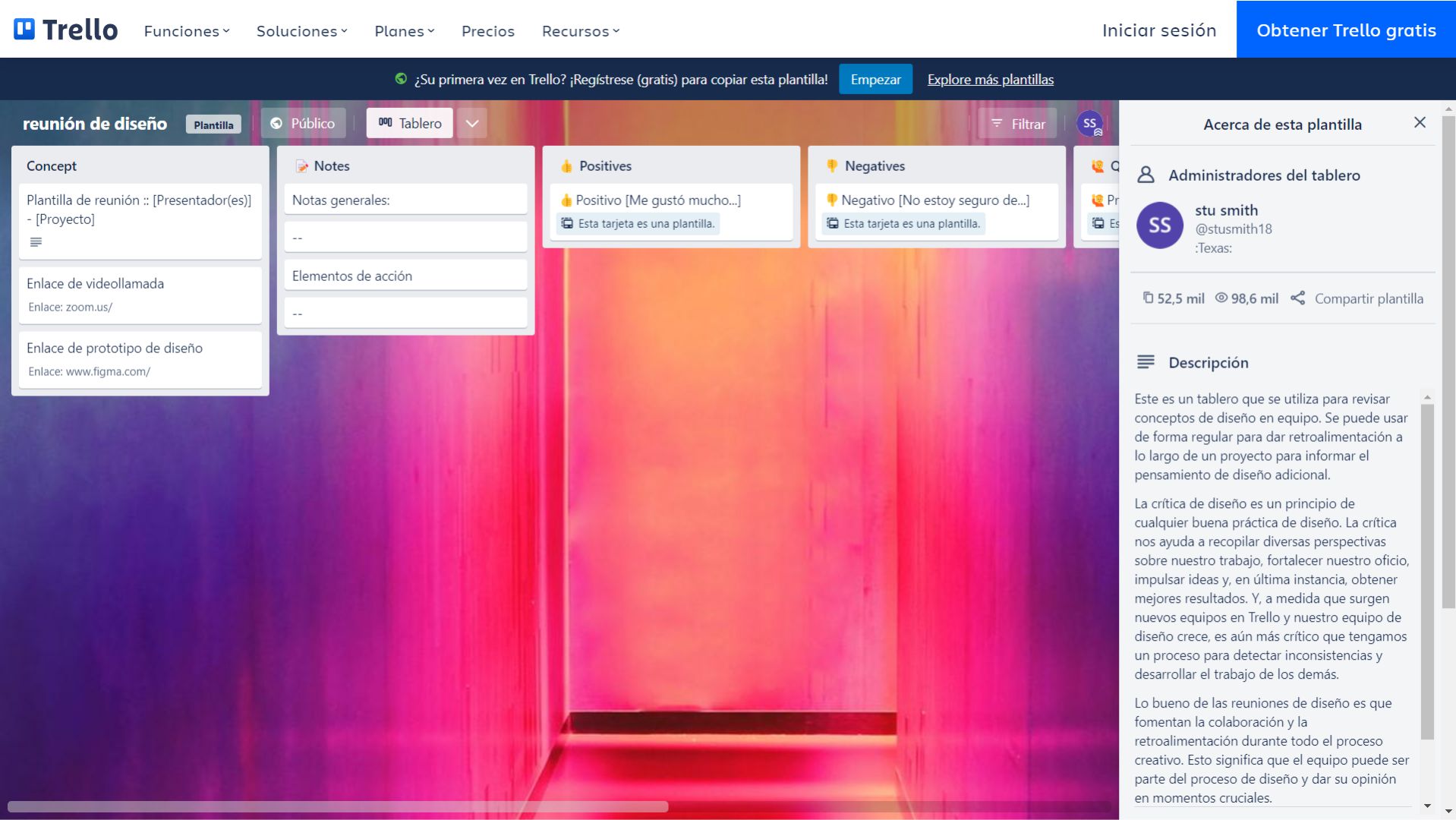Click the views eye icon 98,6 mil

coord(1221,298)
